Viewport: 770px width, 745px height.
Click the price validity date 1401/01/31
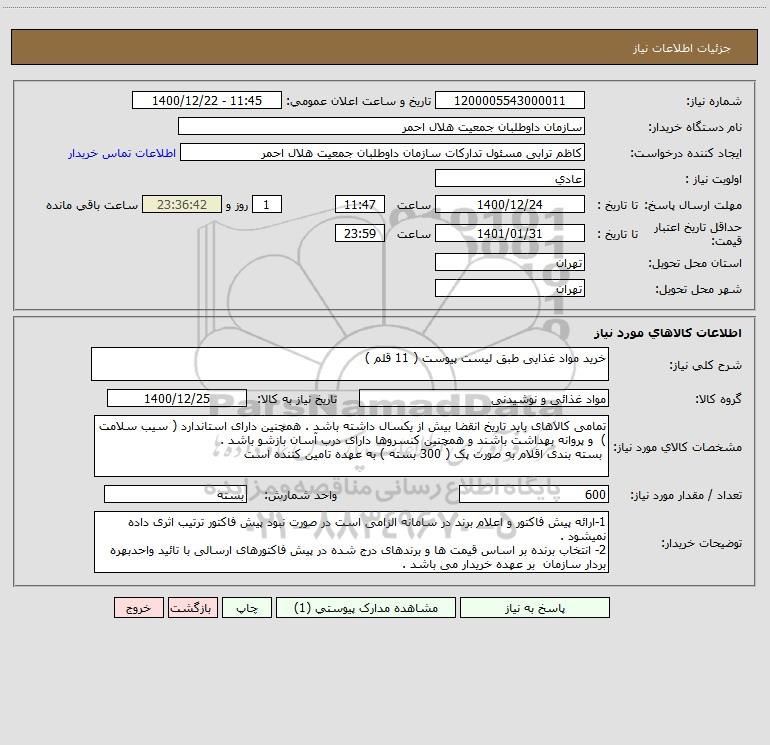coord(510,233)
